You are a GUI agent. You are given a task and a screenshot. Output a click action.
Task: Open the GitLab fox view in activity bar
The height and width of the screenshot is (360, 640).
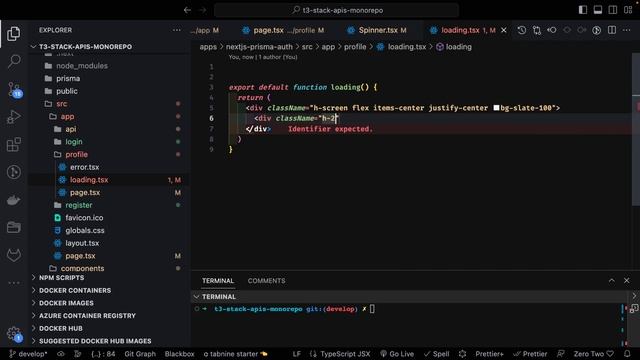[x=13, y=256]
